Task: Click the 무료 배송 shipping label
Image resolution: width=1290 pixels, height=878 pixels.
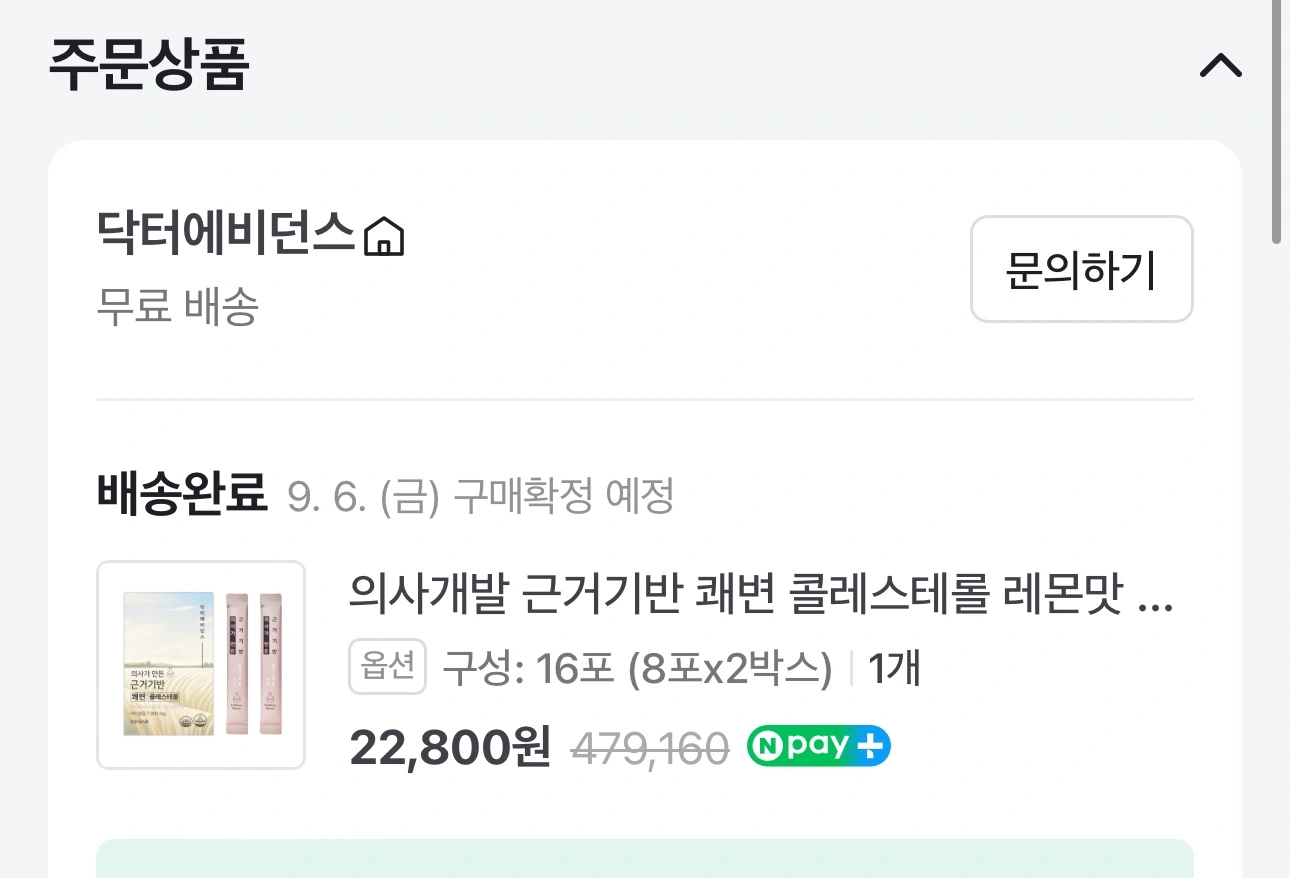Action: (x=177, y=306)
